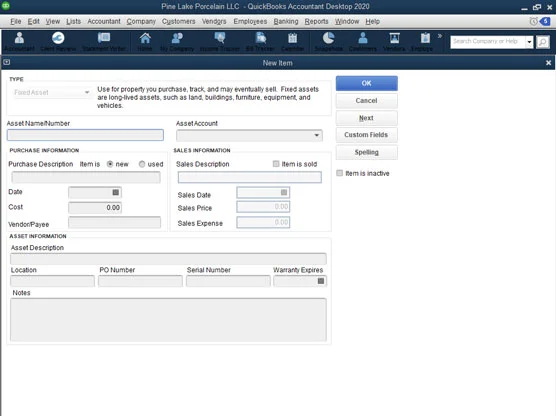Open Bill Tracker icon
556x416 pixels.
pos(260,41)
